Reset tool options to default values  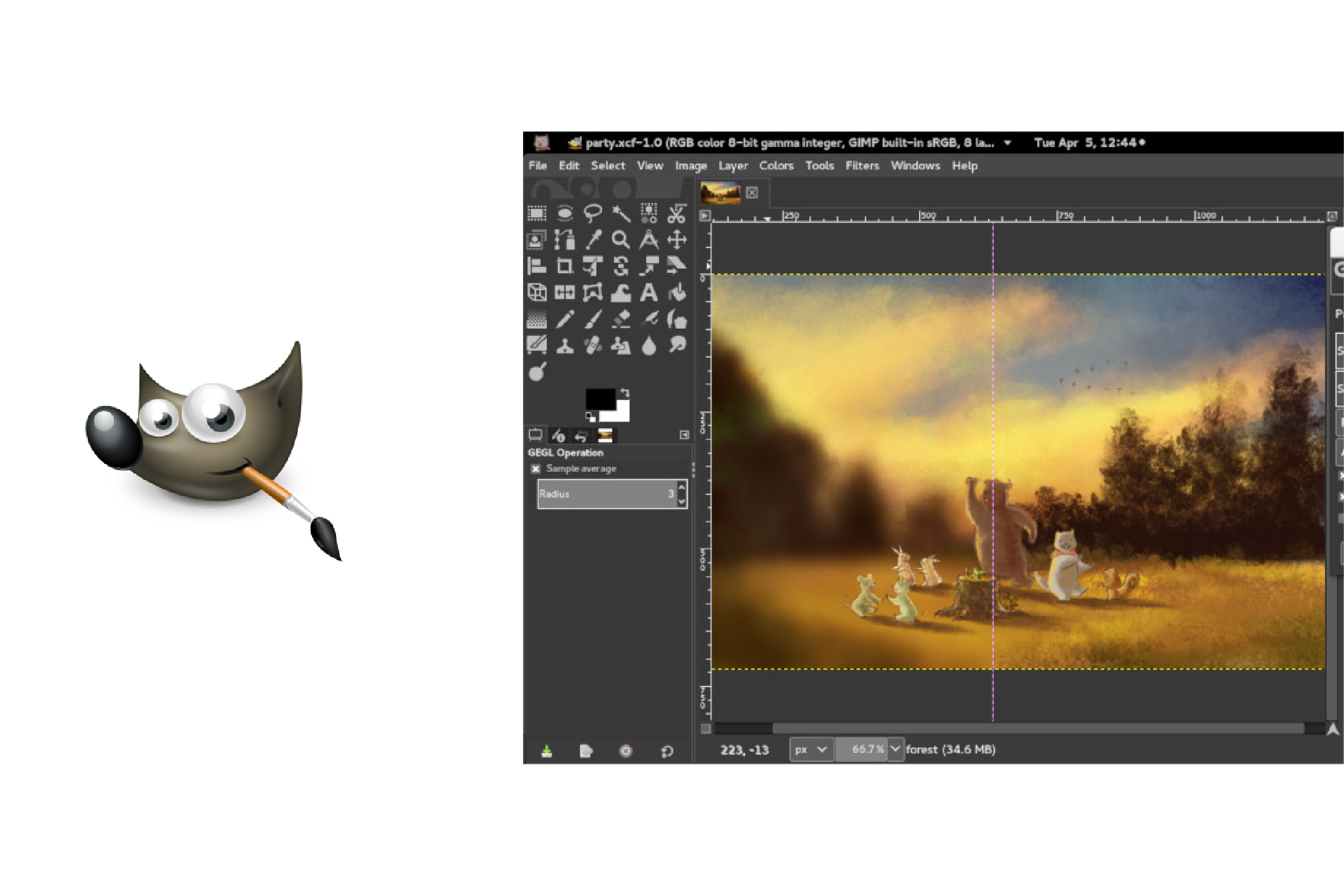pyautogui.click(x=667, y=751)
